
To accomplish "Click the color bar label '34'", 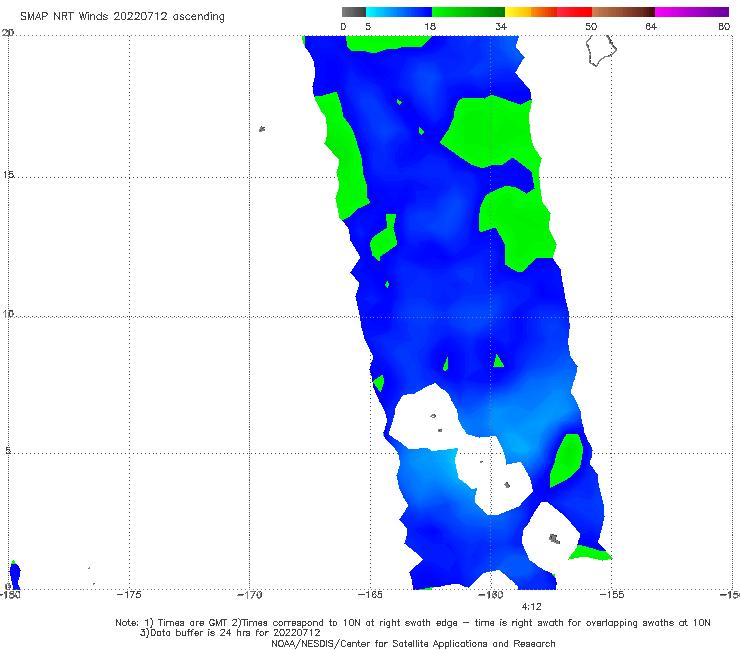I will (501, 26).
